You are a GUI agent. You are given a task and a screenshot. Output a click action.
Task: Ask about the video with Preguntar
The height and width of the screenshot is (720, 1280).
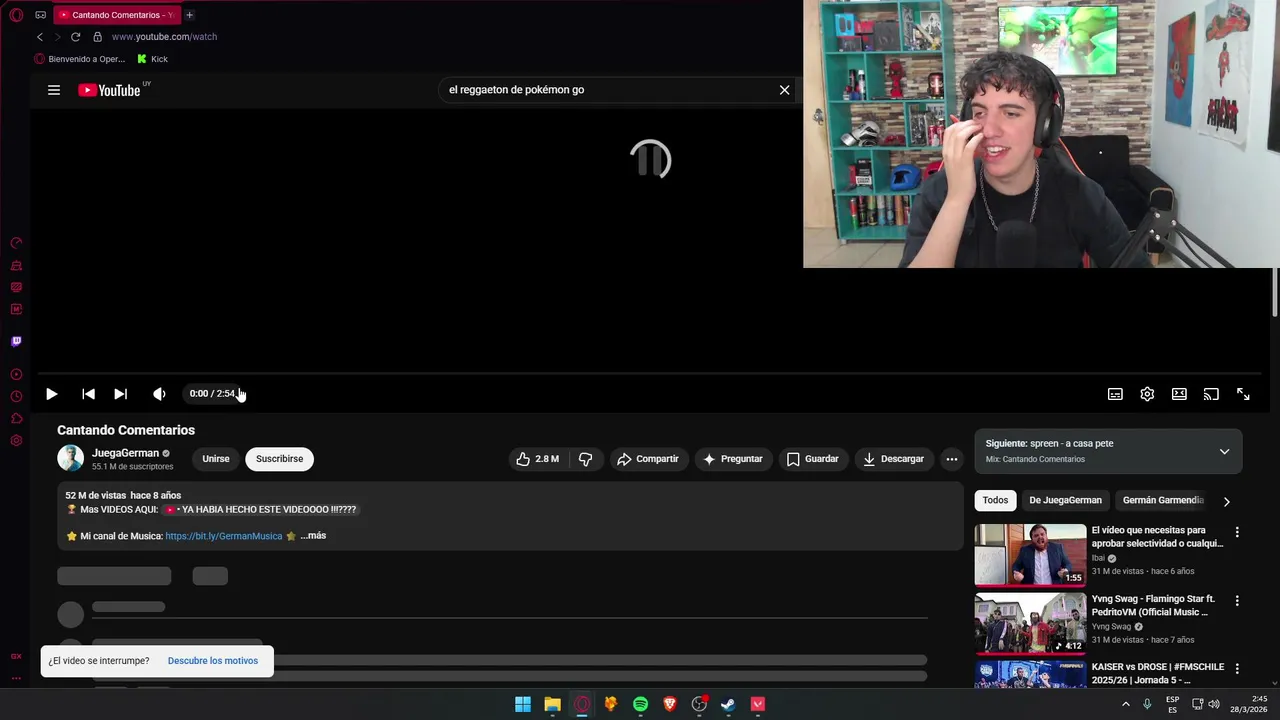tap(732, 459)
